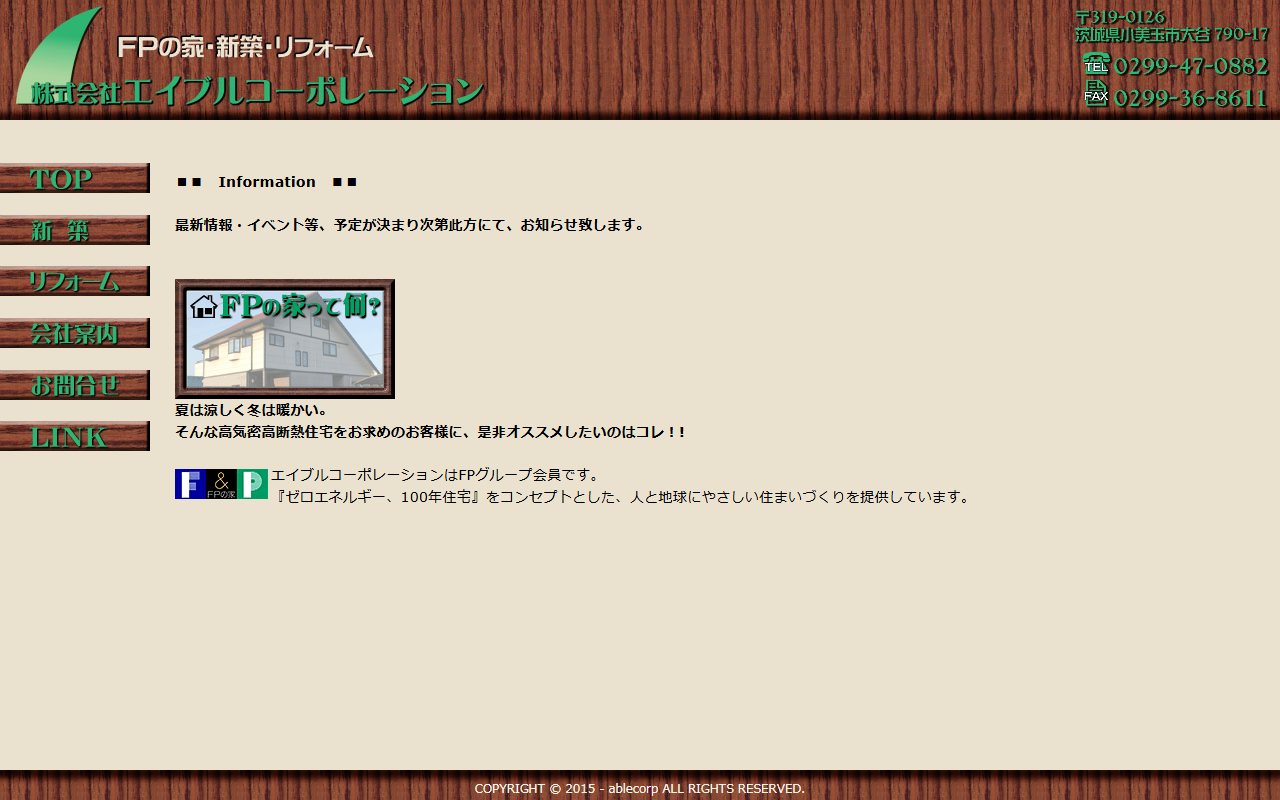Viewport: 1280px width, 800px height.
Task: Open the LINK sidebar button
Action: (75, 436)
